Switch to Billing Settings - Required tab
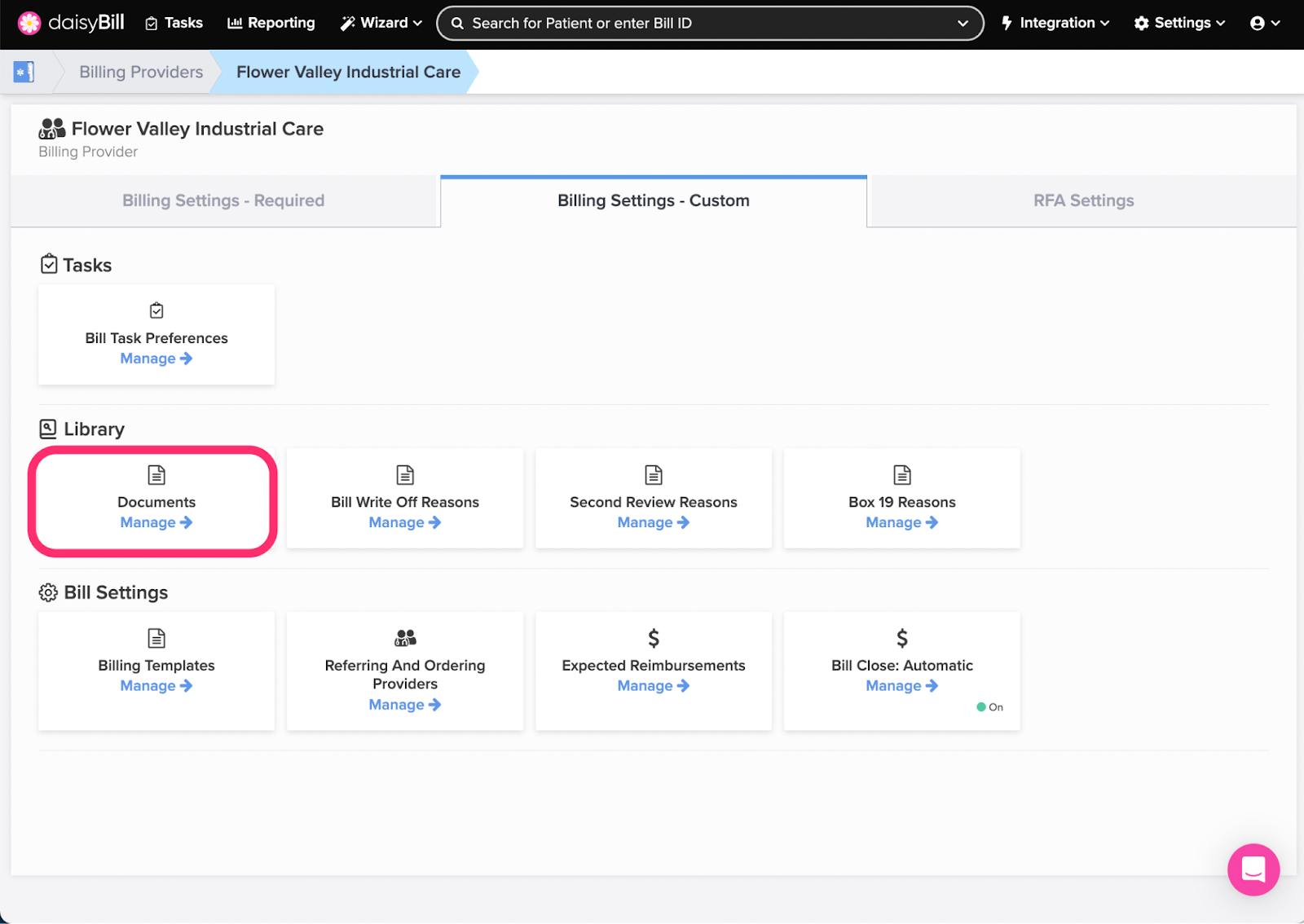The image size is (1304, 924). click(x=223, y=200)
